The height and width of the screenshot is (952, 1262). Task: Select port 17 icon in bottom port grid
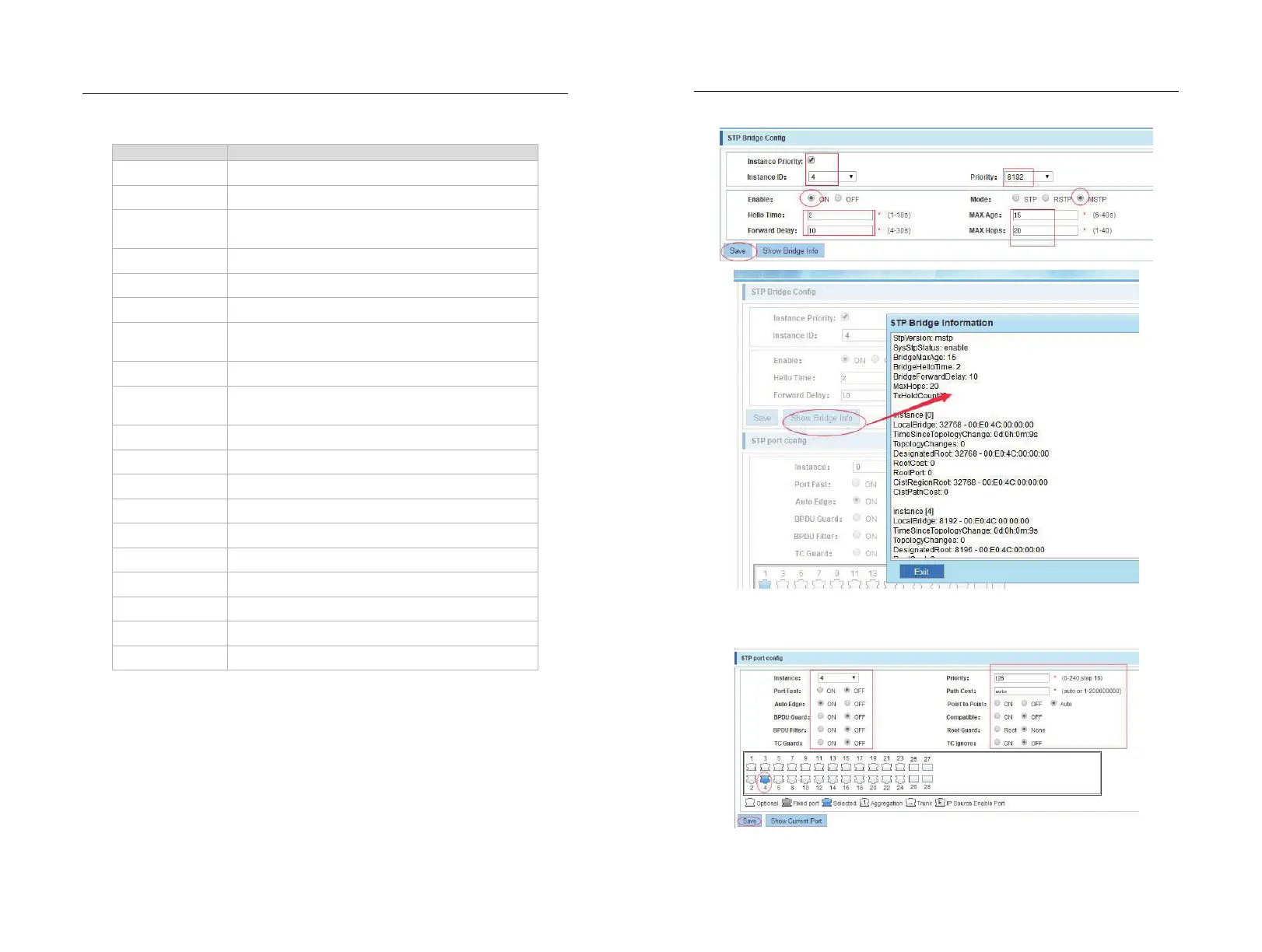pyautogui.click(x=860, y=767)
